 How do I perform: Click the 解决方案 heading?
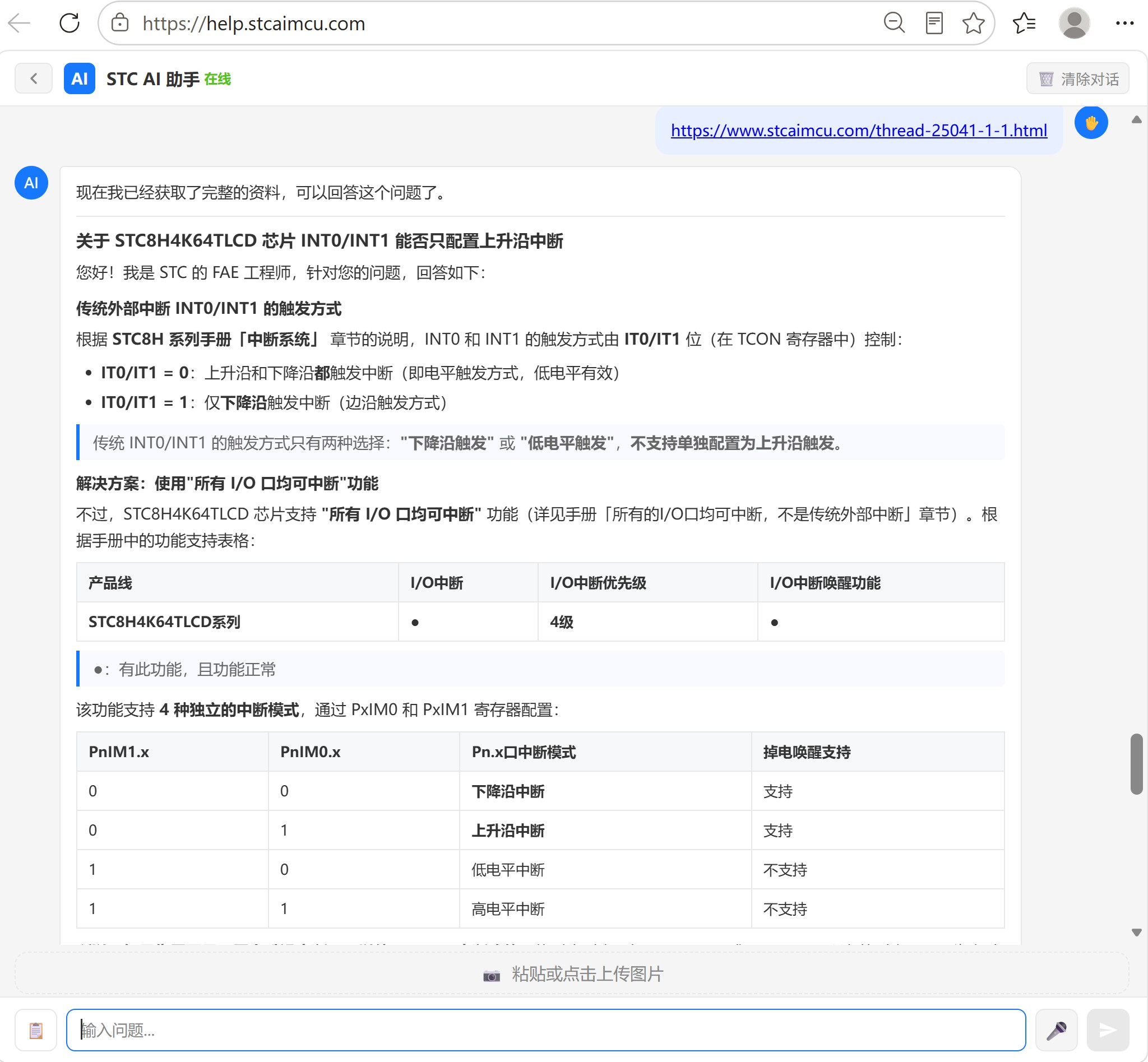[x=227, y=483]
